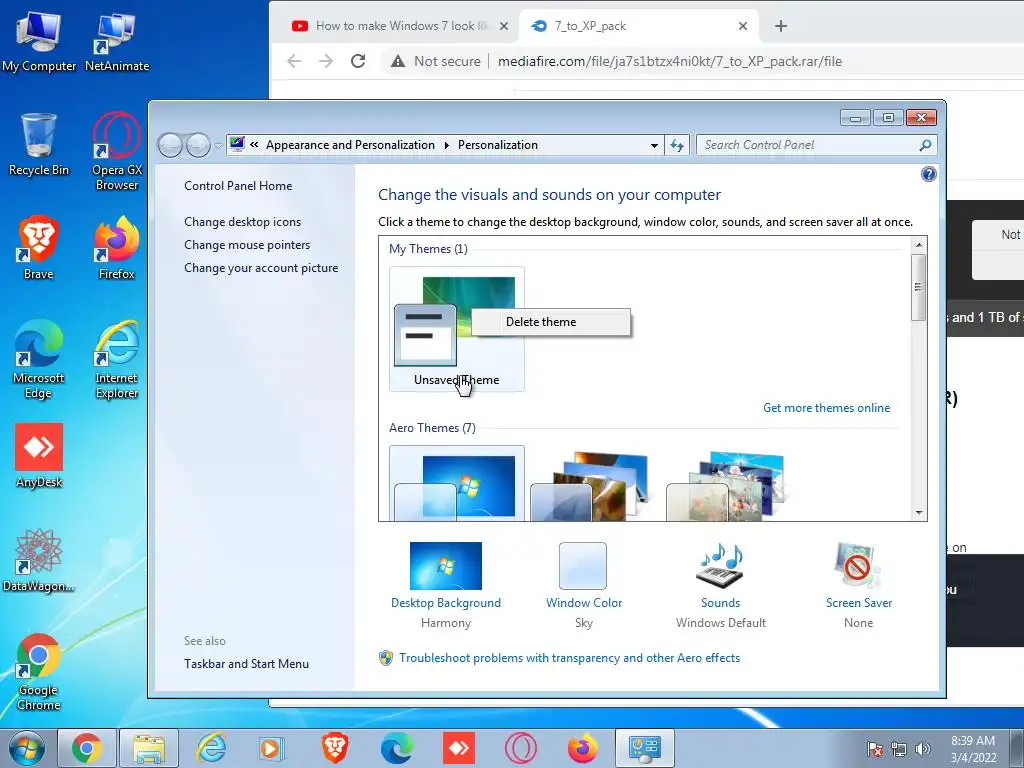Image resolution: width=1024 pixels, height=768 pixels.
Task: Open recent pages dropdown beside nav buttons
Action: click(x=218, y=146)
